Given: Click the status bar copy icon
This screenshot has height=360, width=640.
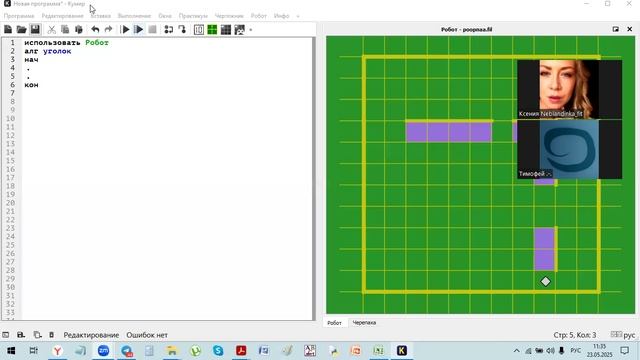Looking at the screenshot, I should (x=37, y=335).
